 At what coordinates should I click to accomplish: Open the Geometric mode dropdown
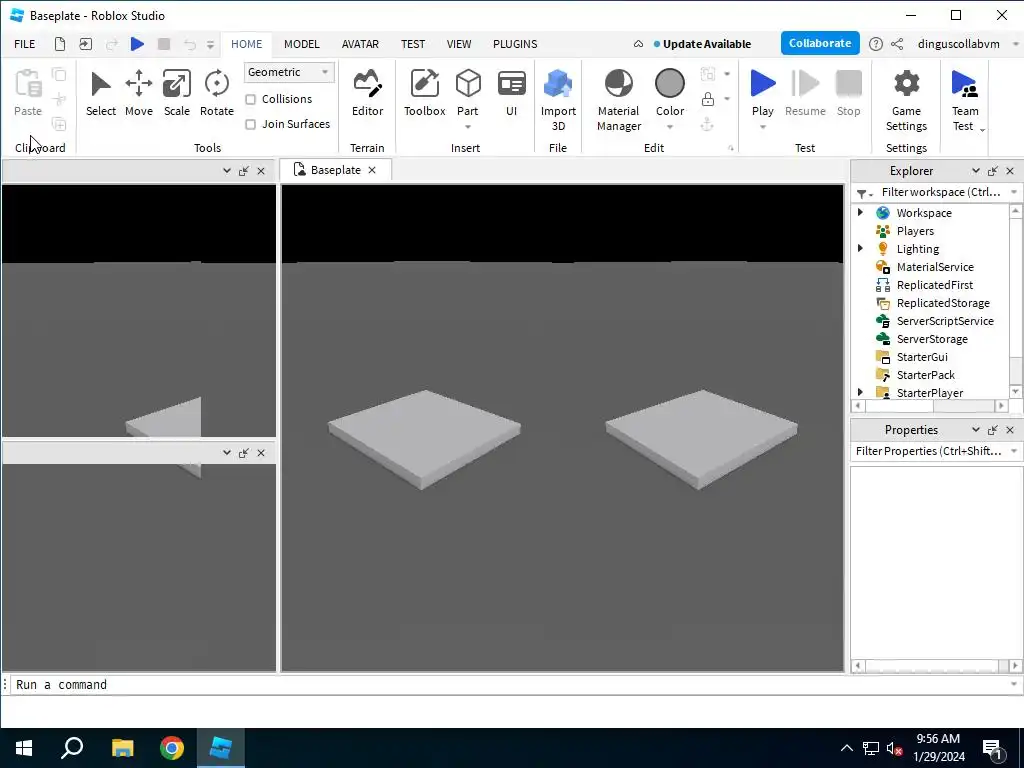289,72
